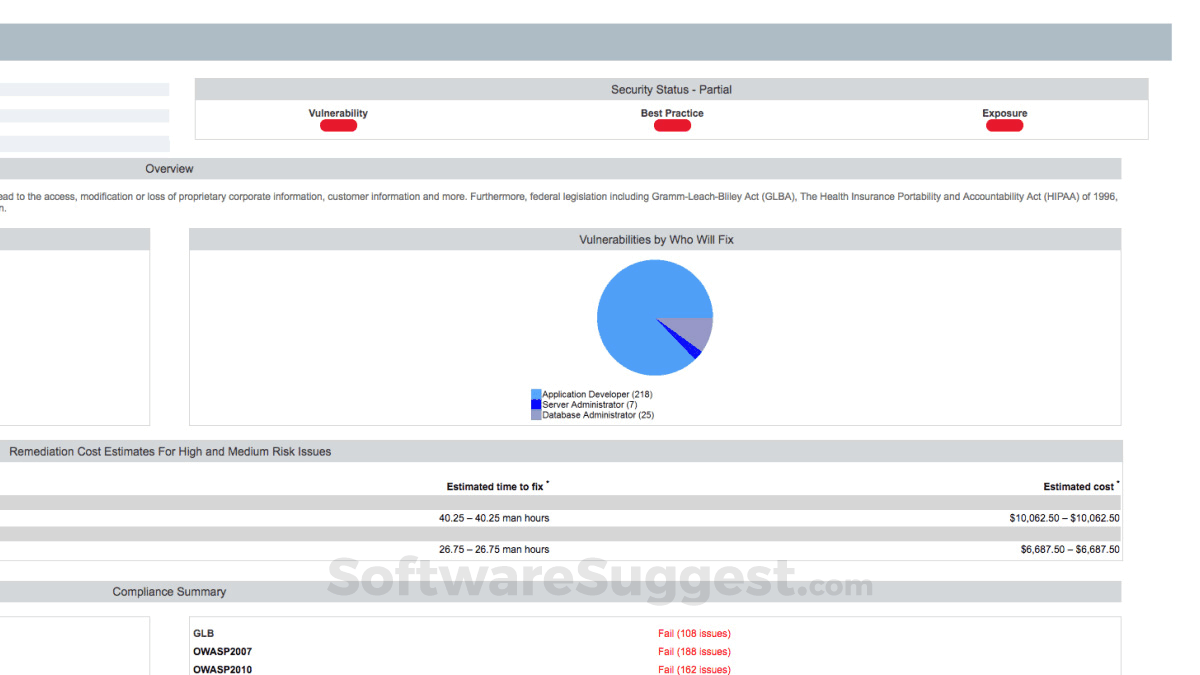1200x675 pixels.
Task: Click the red Best Practice status indicator
Action: click(671, 124)
